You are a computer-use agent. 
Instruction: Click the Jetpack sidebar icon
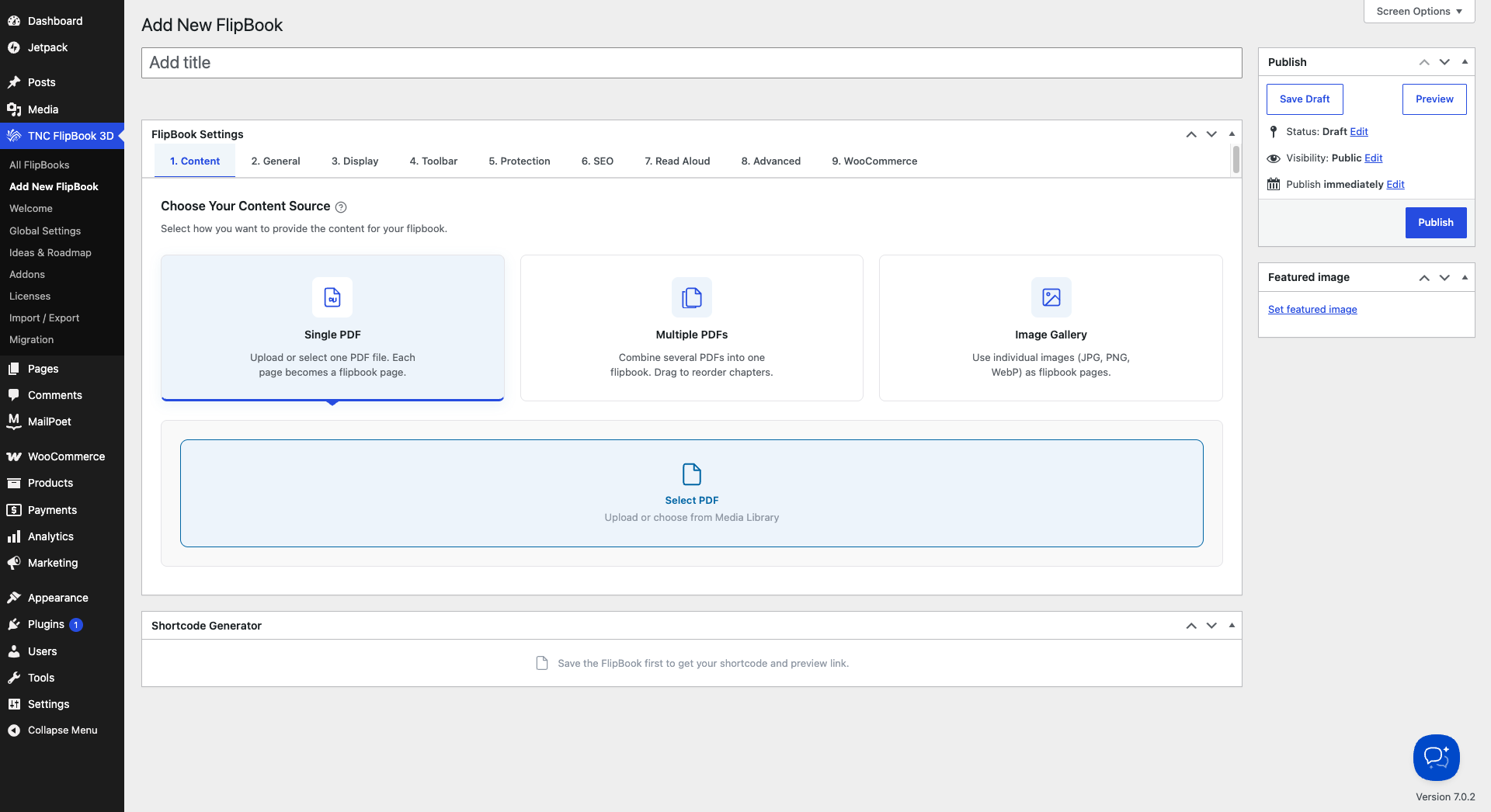pyautogui.click(x=14, y=47)
